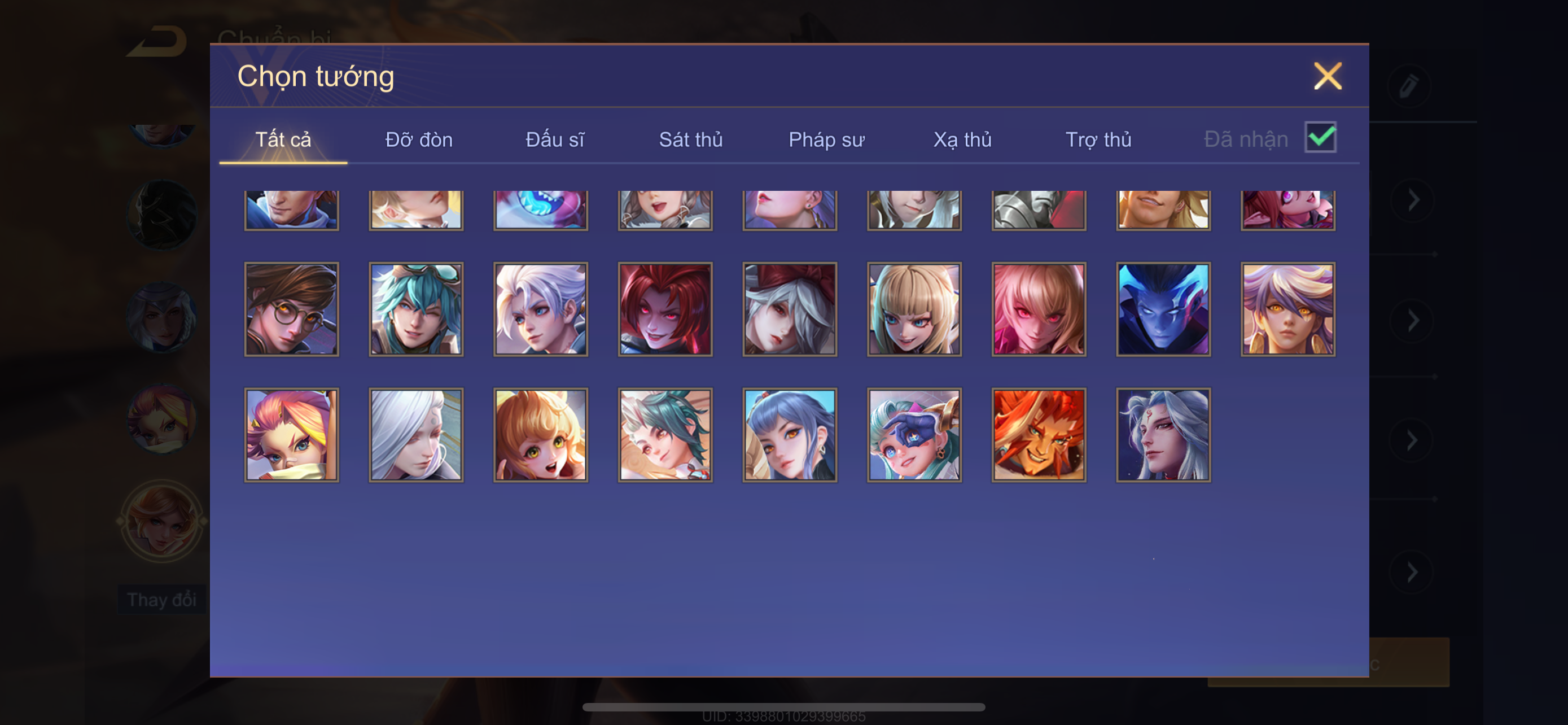Open the Trợ thủ tab
The width and height of the screenshot is (1568, 725).
(1098, 139)
